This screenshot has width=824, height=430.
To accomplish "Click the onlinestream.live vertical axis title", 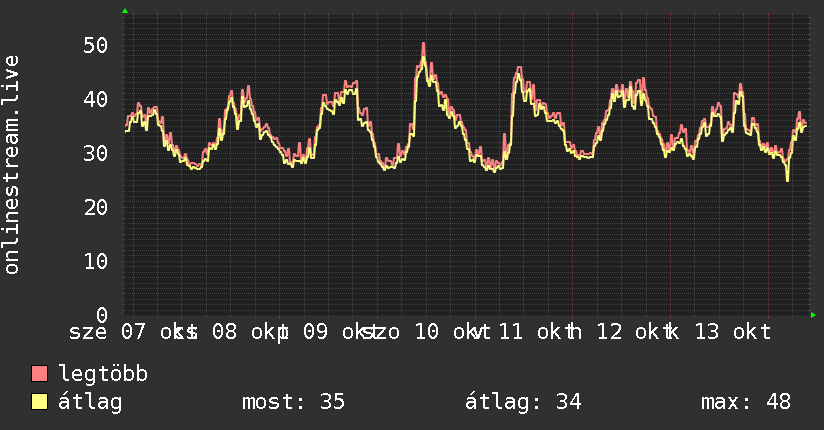I will (x=11, y=165).
